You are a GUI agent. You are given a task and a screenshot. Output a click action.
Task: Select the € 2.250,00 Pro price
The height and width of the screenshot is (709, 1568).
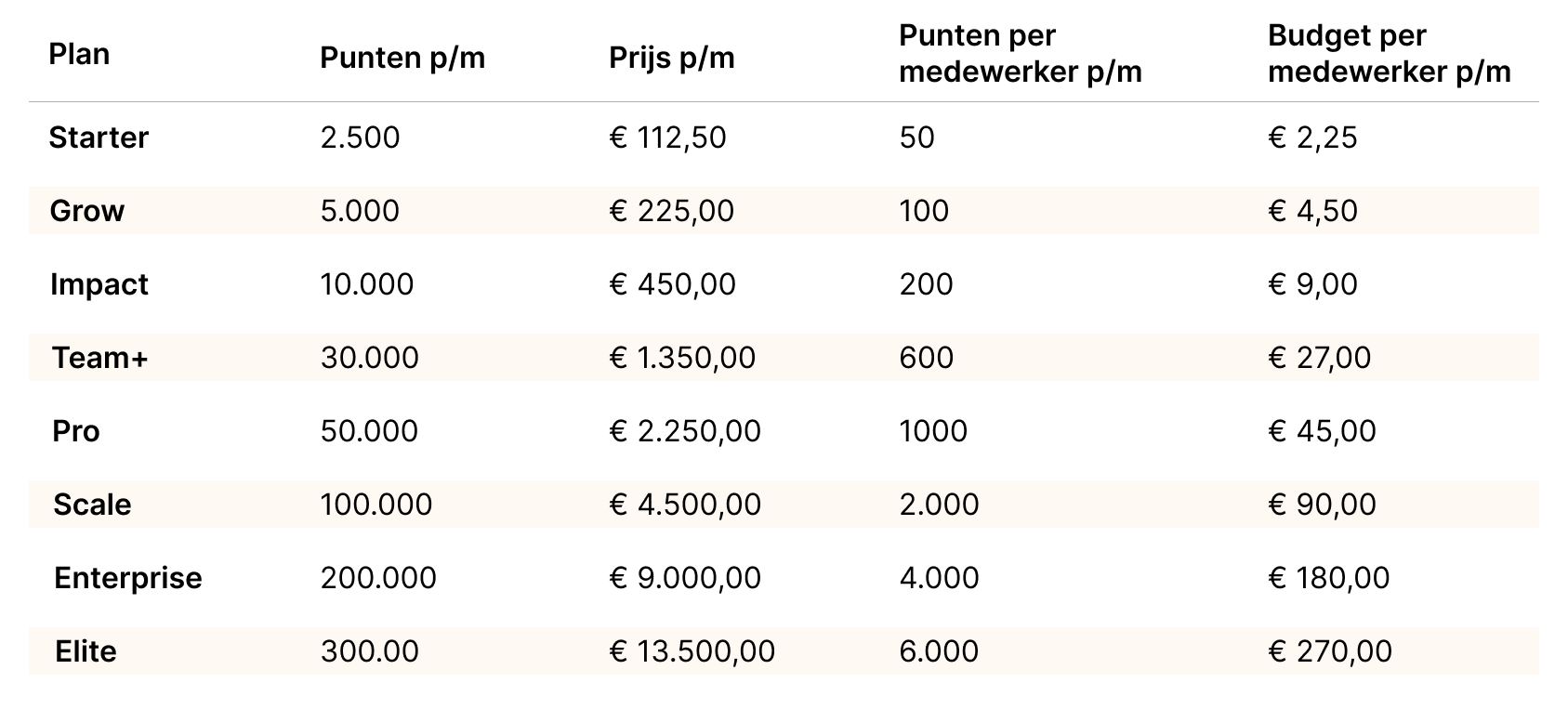pos(685,431)
